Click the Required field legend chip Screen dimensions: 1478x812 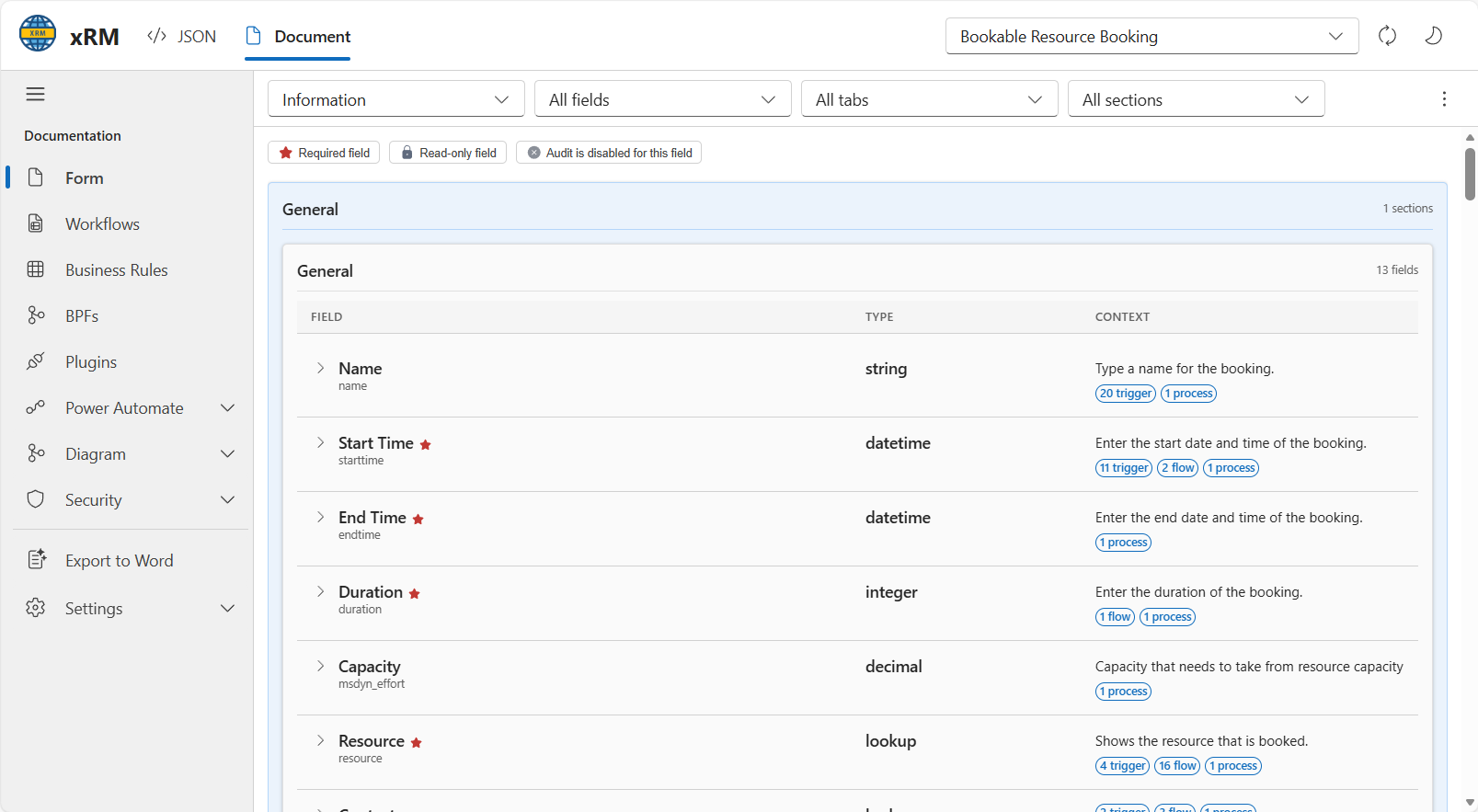point(324,153)
